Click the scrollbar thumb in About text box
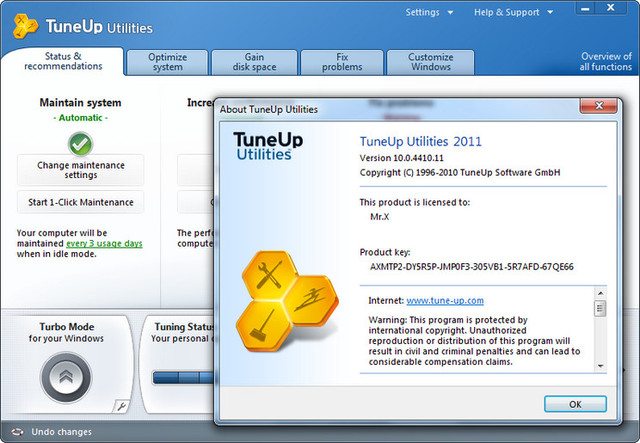Screen dimensions: 640x443 click(600, 309)
